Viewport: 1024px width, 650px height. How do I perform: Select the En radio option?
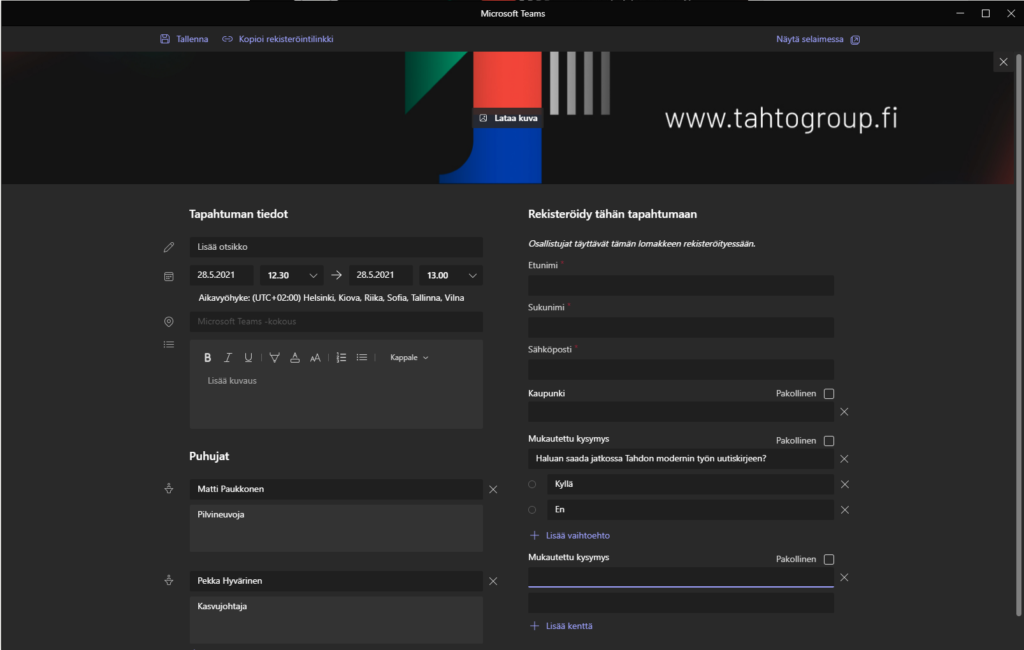532,510
